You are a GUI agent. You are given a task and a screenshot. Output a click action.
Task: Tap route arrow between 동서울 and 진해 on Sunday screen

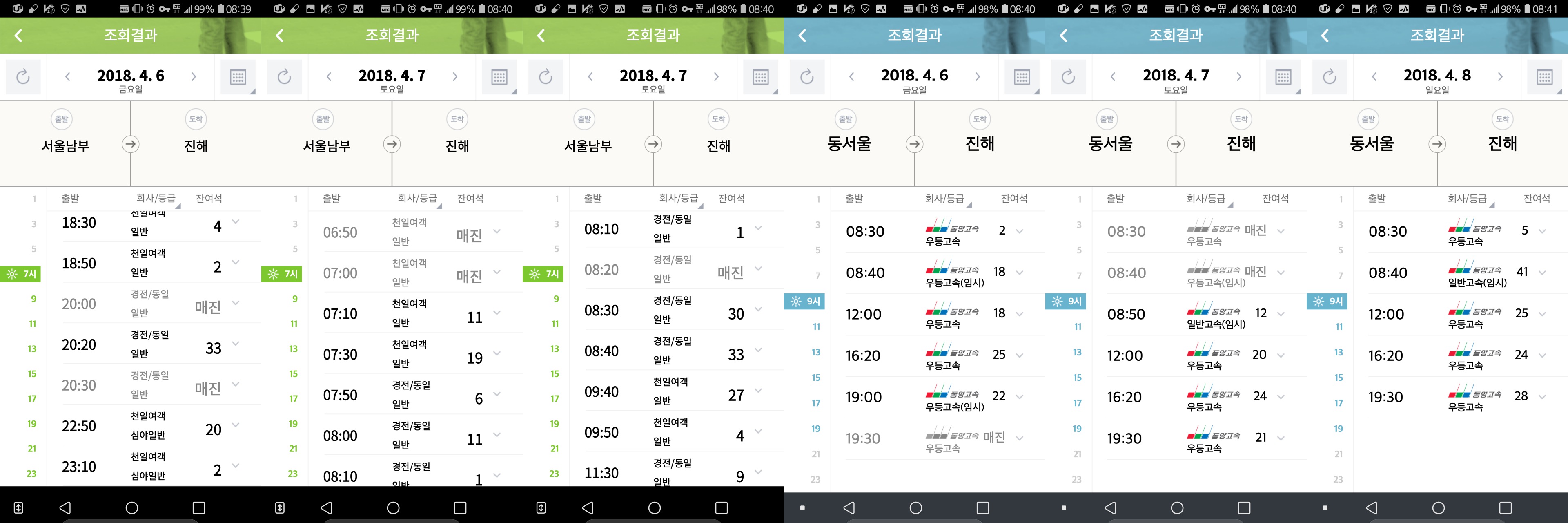coord(1437,144)
